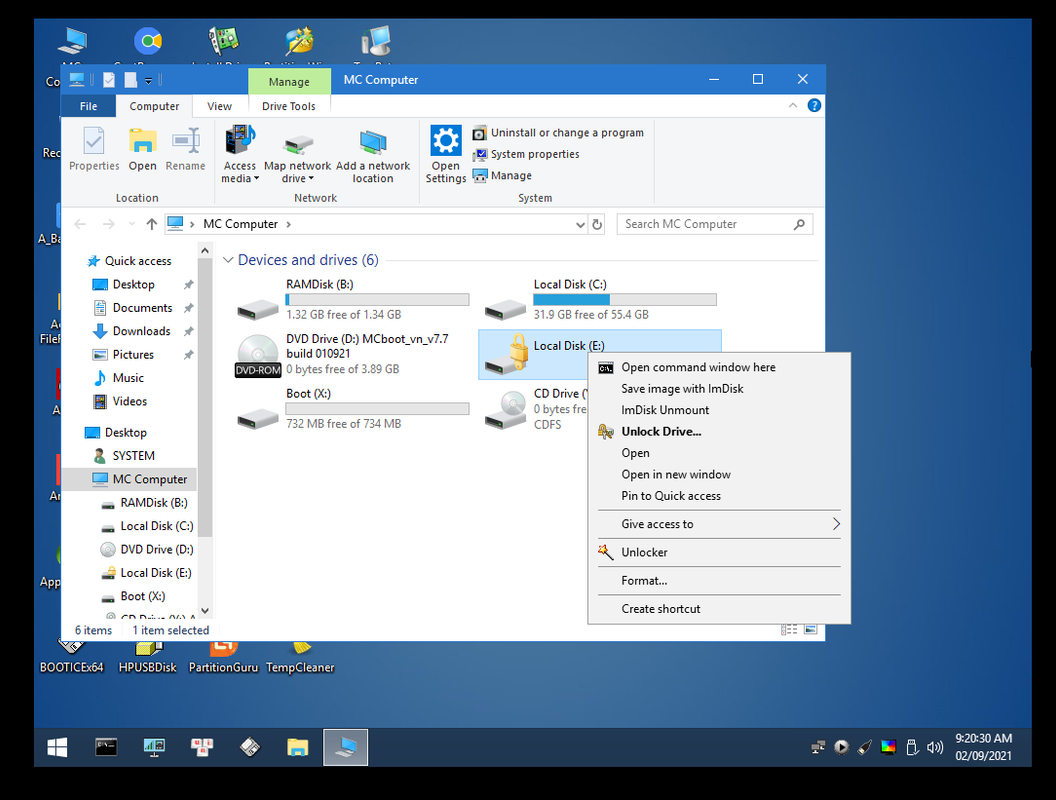1056x800 pixels.
Task: Click the Open folder icon in Location group
Action: point(142,141)
